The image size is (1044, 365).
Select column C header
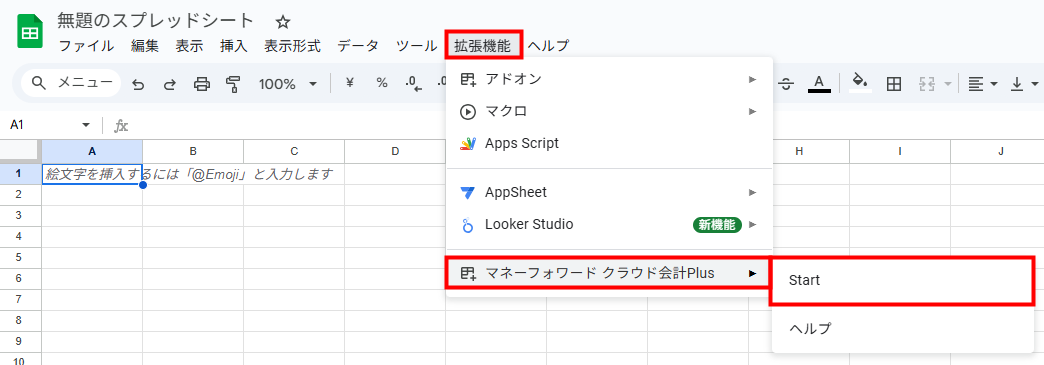294,151
